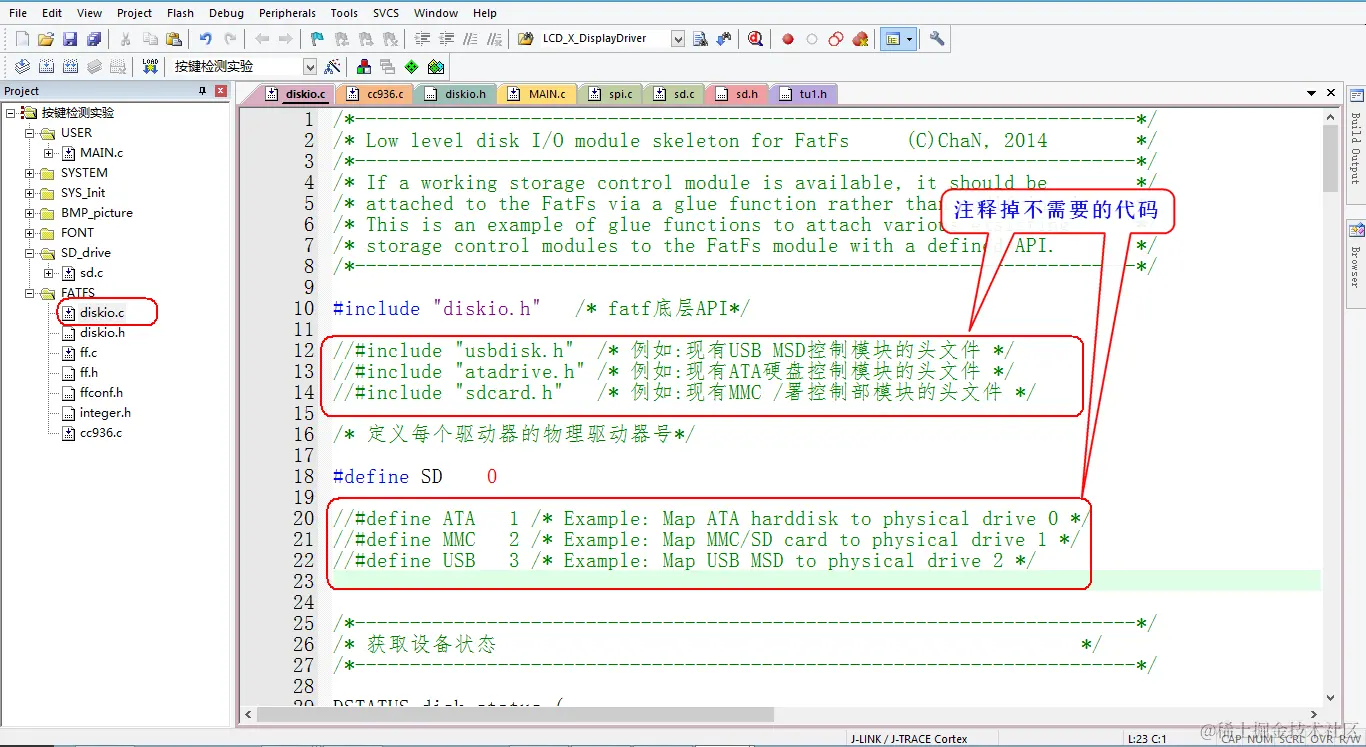The height and width of the screenshot is (747, 1366).
Task: Open Manage Run-Time Environment green diamond
Action: 411,67
